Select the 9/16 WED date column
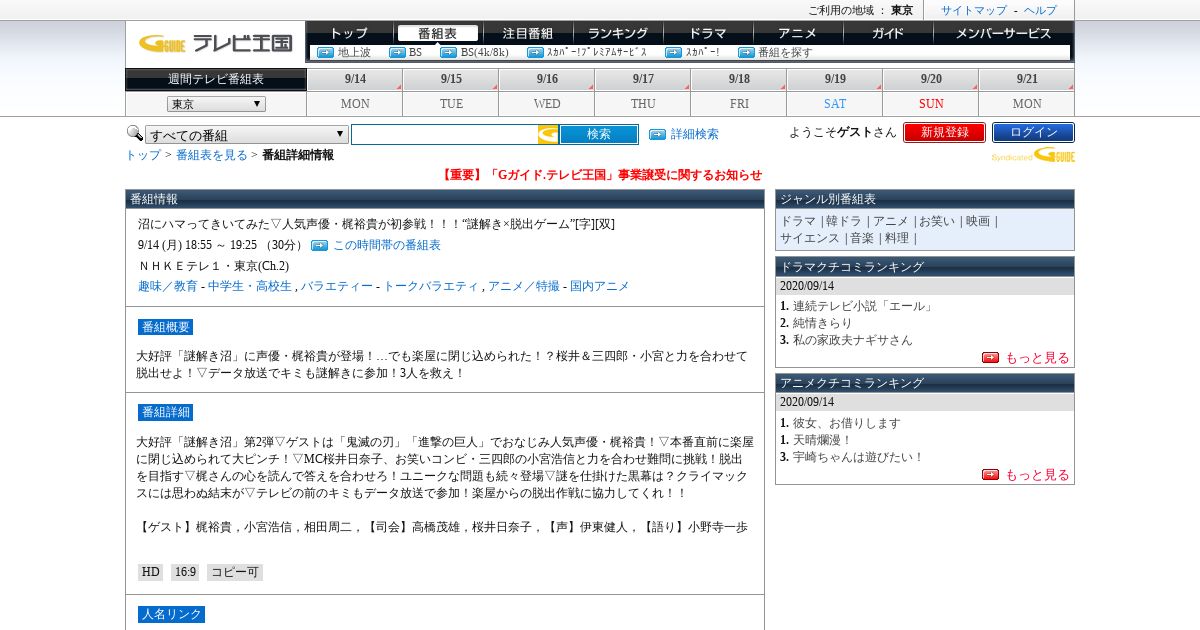1200x630 pixels. click(x=547, y=92)
